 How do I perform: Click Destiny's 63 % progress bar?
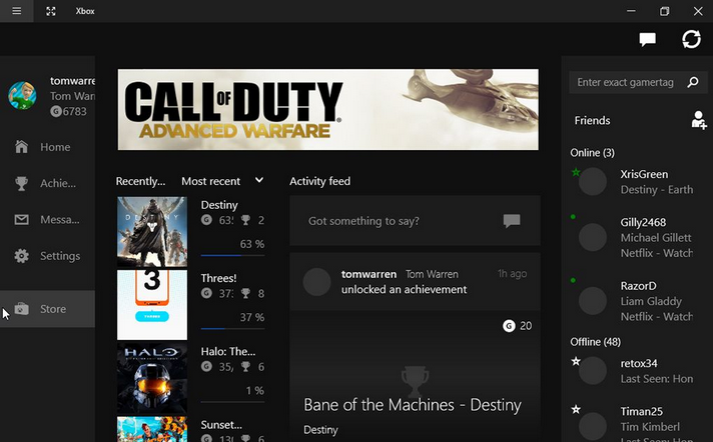coord(232,256)
